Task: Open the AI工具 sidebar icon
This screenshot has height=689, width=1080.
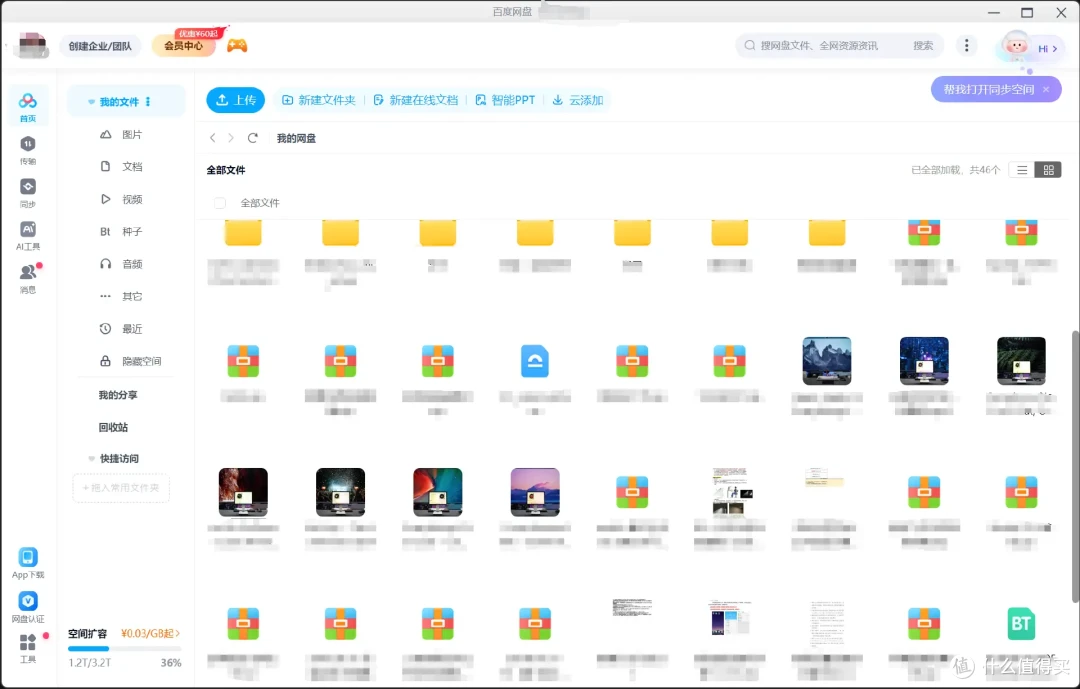Action: 28,236
